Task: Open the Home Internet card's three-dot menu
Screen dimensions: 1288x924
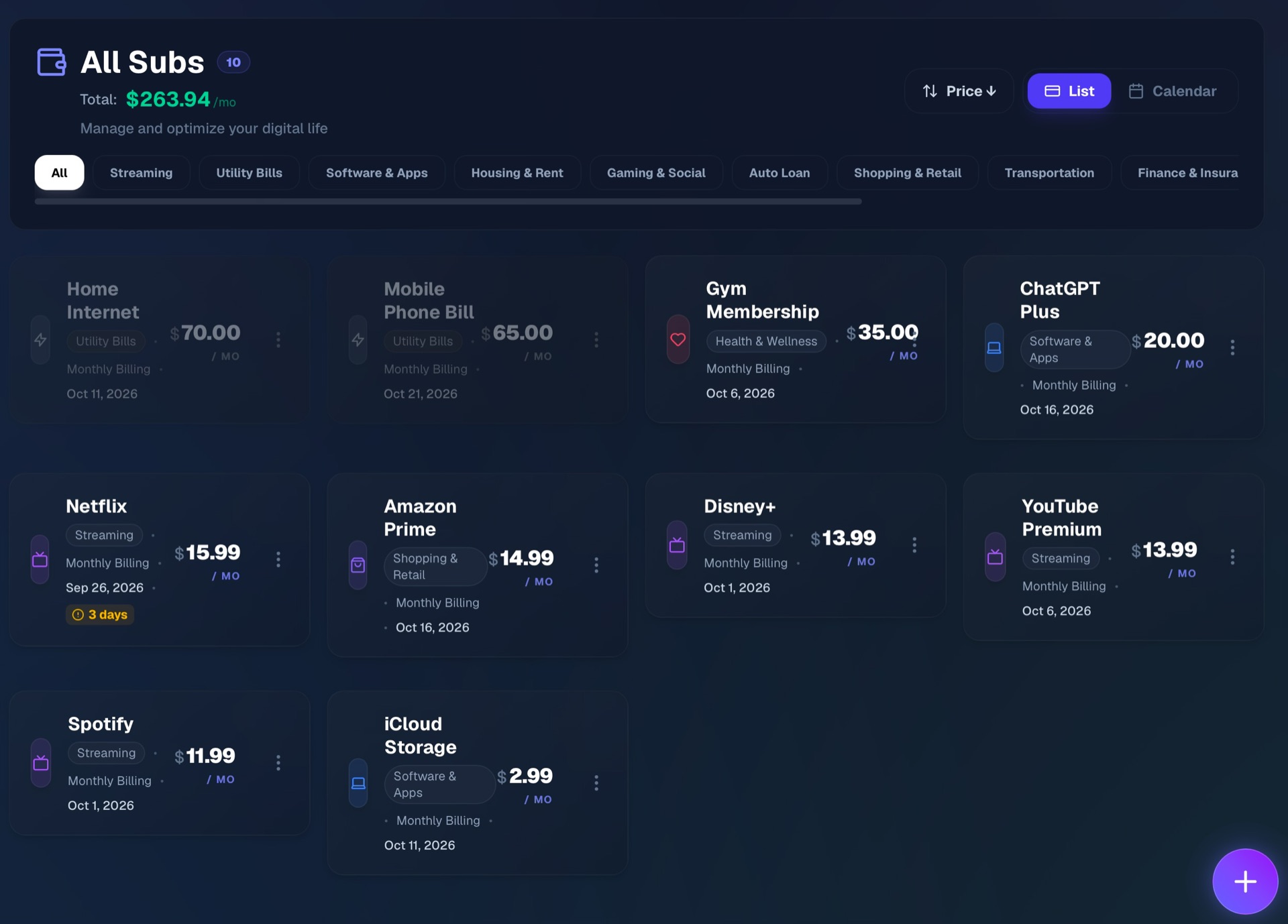Action: pos(278,340)
